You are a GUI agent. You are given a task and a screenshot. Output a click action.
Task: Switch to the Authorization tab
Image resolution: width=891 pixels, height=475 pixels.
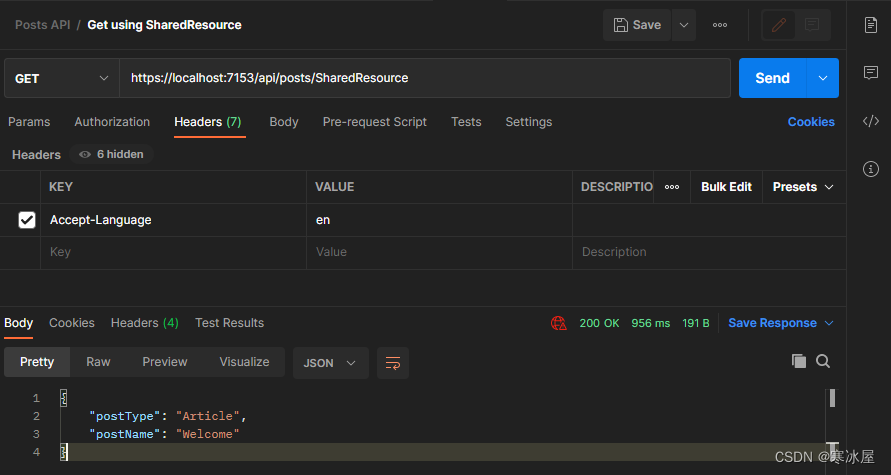(x=112, y=122)
